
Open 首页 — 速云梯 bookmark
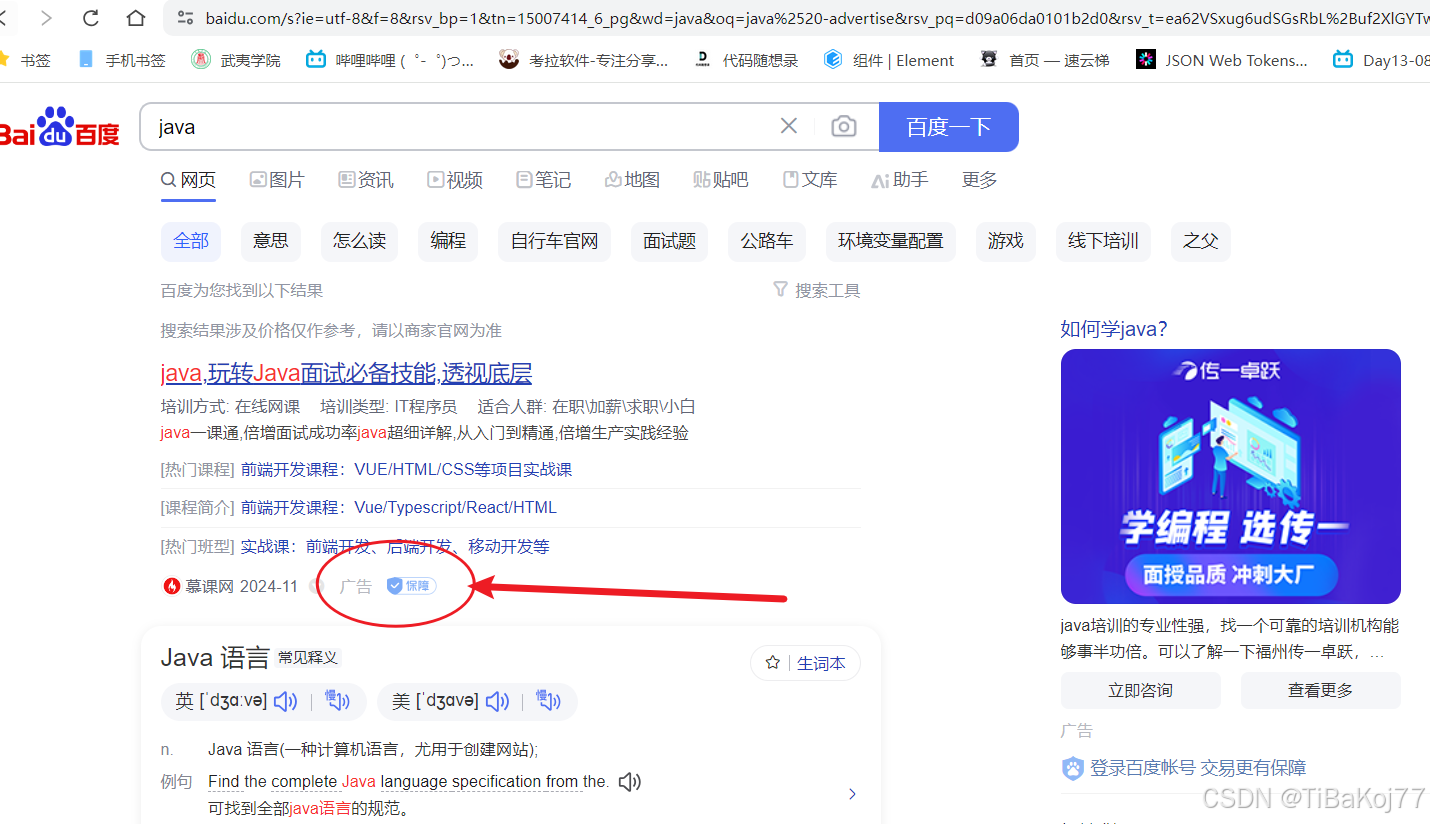1044,60
